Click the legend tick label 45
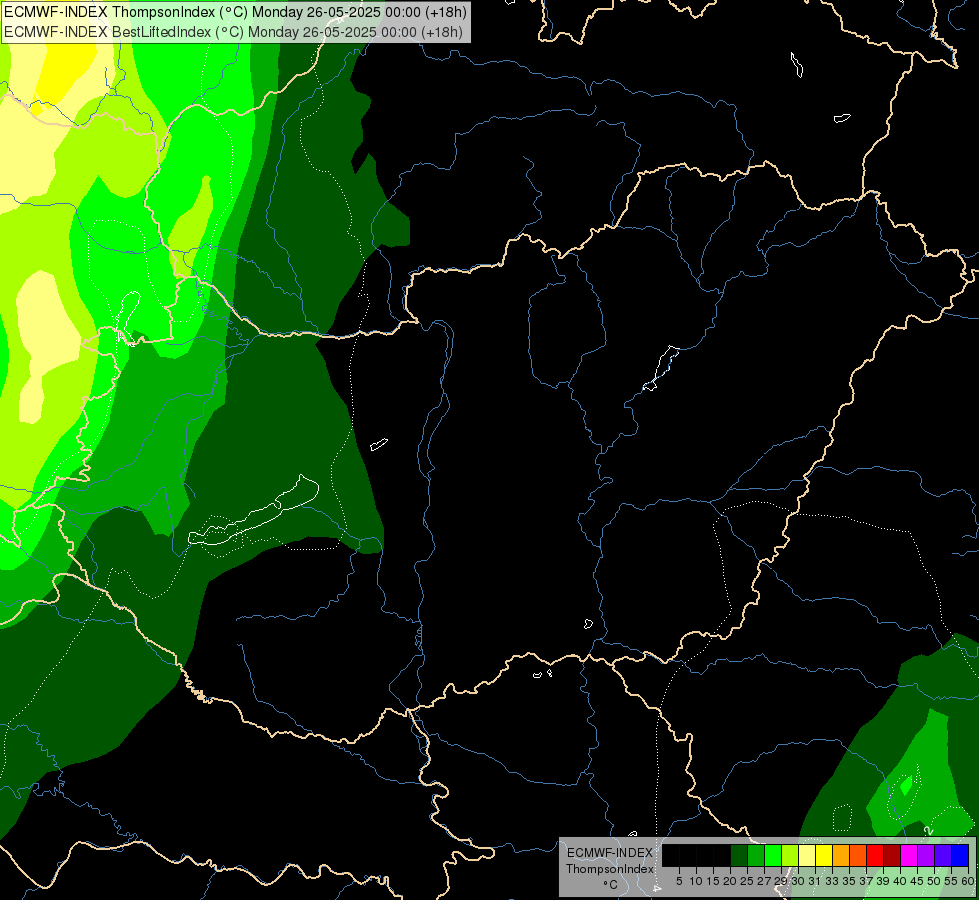The height and width of the screenshot is (900, 979). 917,881
